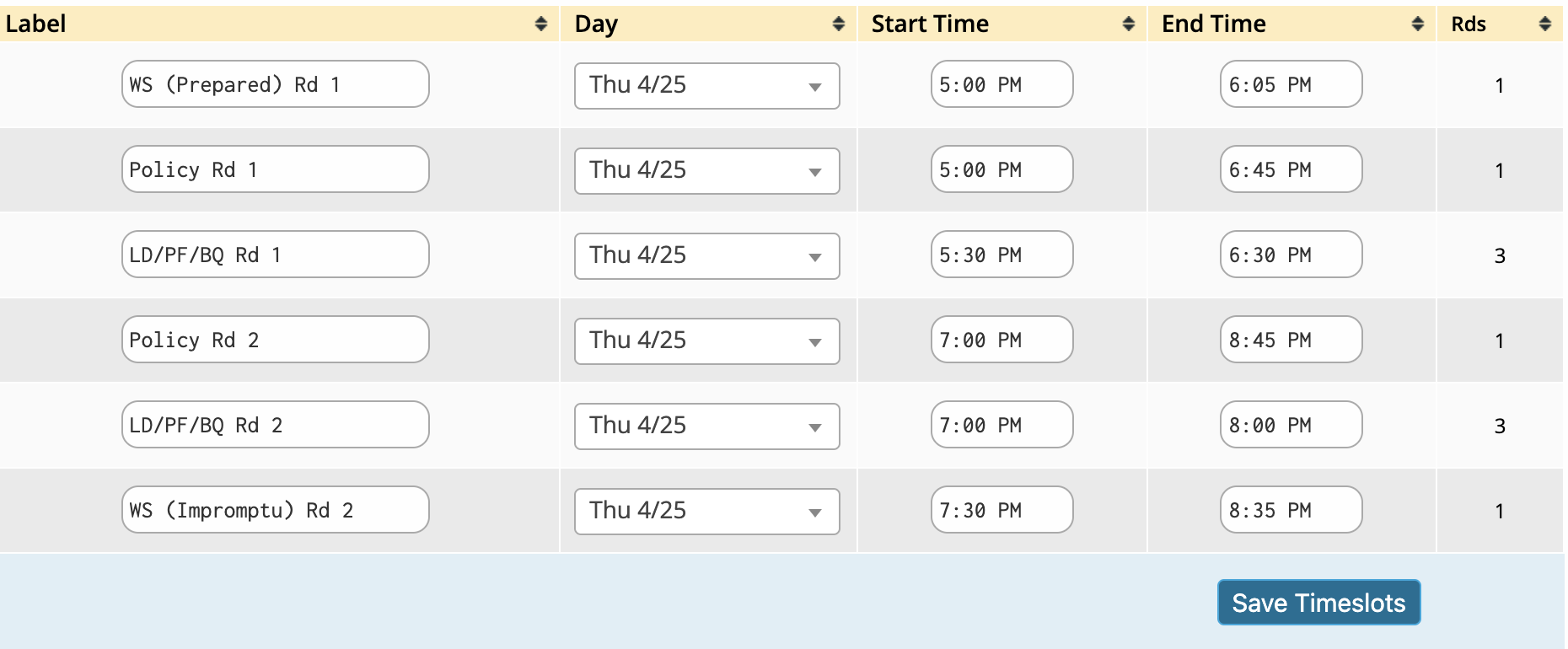Sort by Rds column icon
Viewport: 1568px width, 649px height.
[x=1544, y=24]
